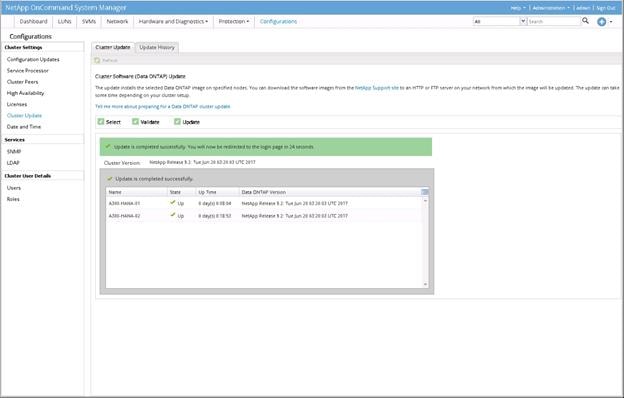Screen dimensions: 624x398
Task: Open SNMP under Services
Action: [x=14, y=151]
